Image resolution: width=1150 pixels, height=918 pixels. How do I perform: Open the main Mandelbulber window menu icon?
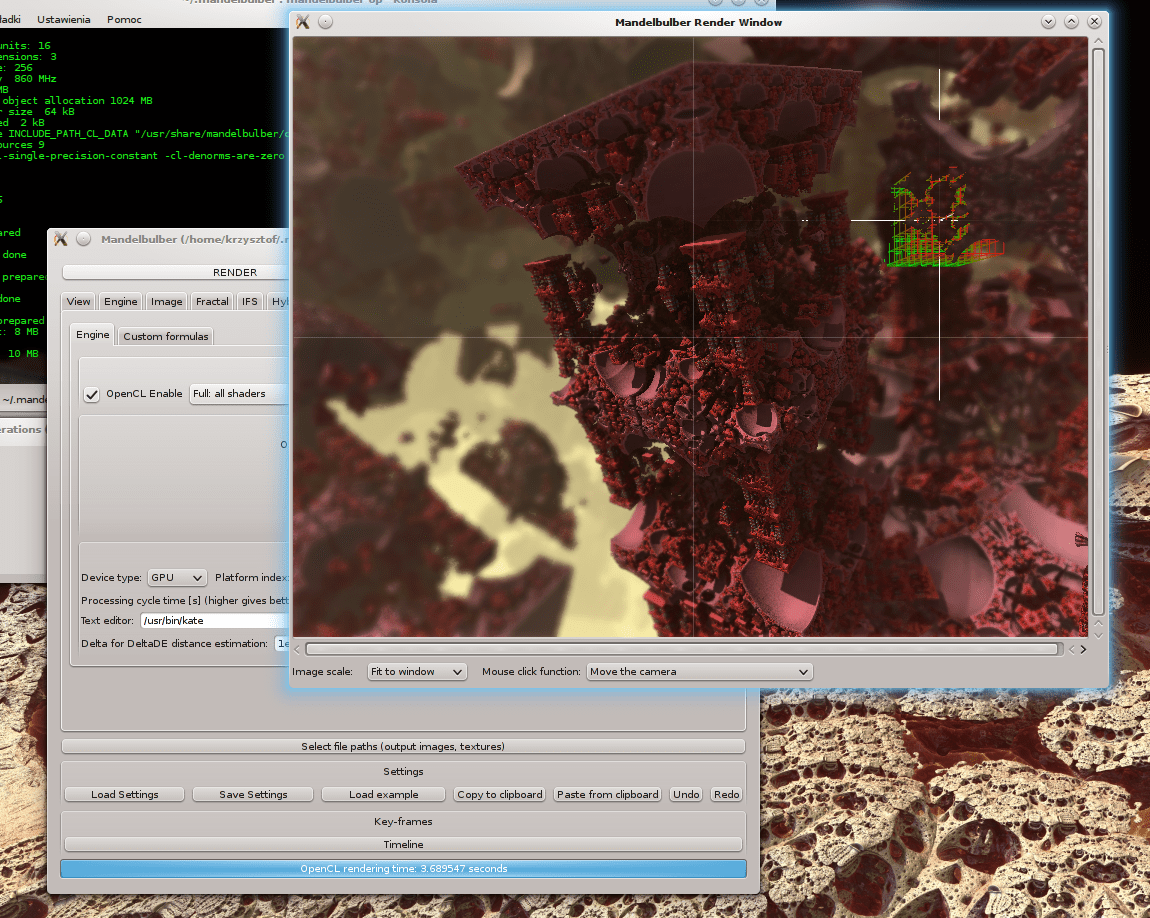point(61,239)
